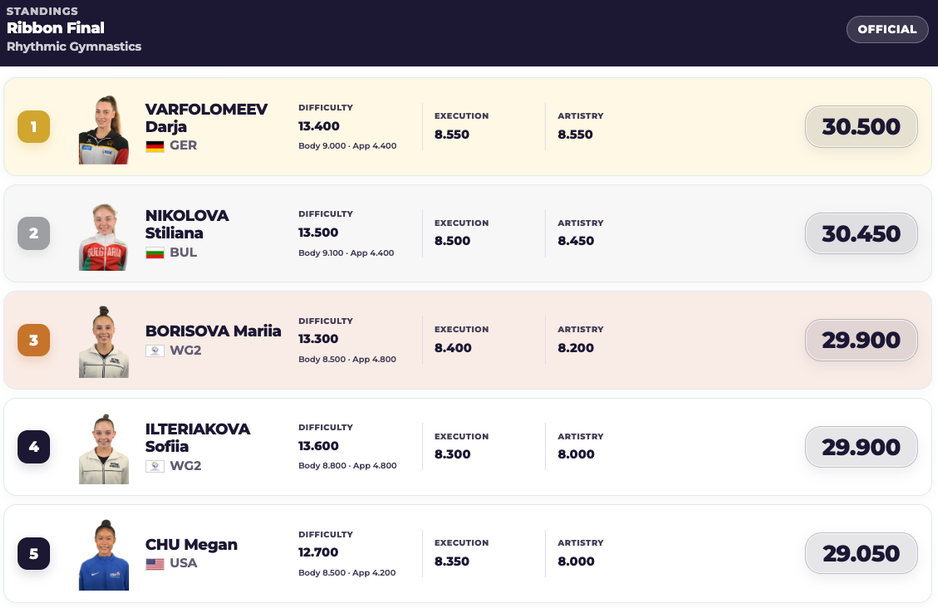Screen dimensions: 938x608
Task: Select the ILTERIAKOVA Sofiia name link
Action: 197,437
